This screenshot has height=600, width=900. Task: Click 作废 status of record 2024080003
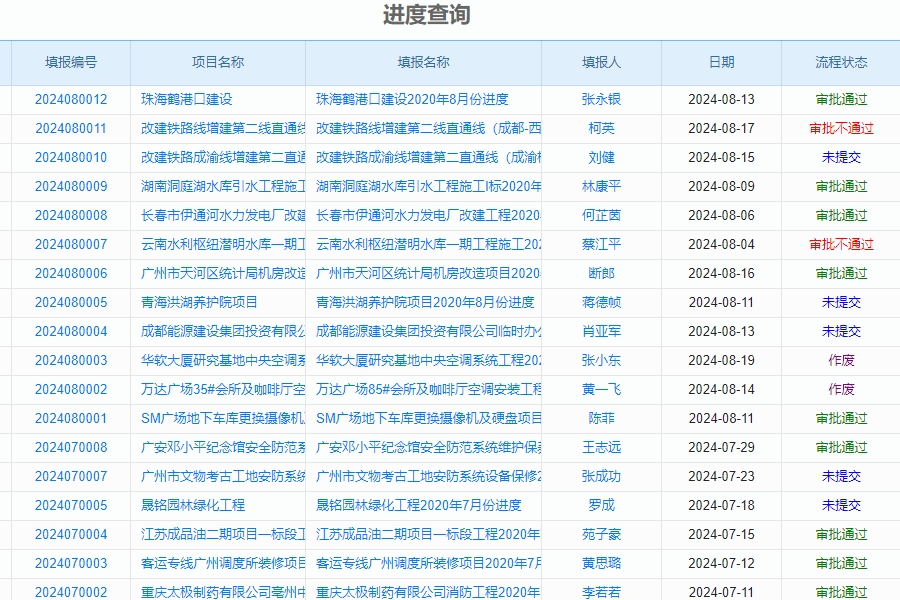point(841,360)
